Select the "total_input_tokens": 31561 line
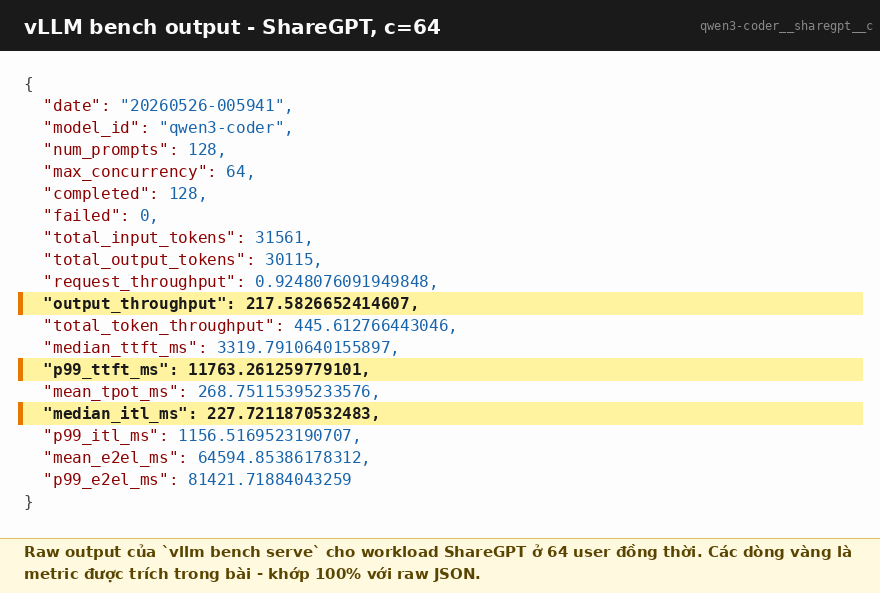 tap(177, 237)
